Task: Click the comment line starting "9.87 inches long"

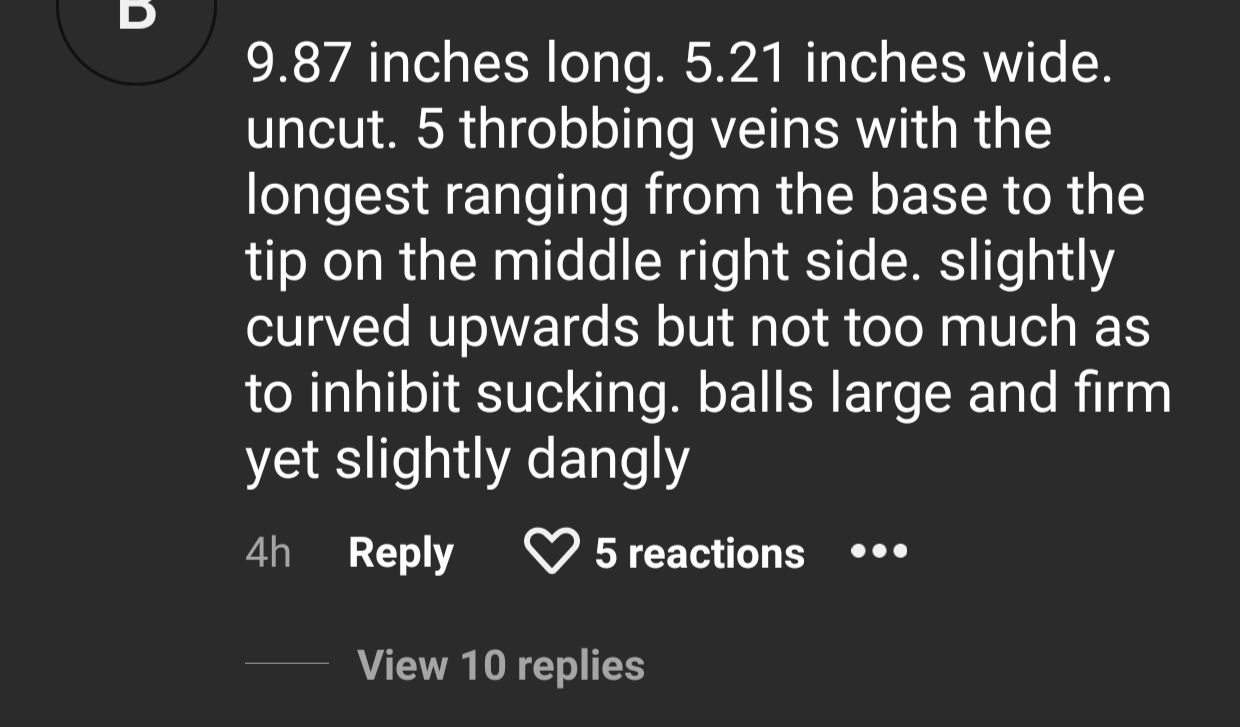Action: tap(678, 65)
